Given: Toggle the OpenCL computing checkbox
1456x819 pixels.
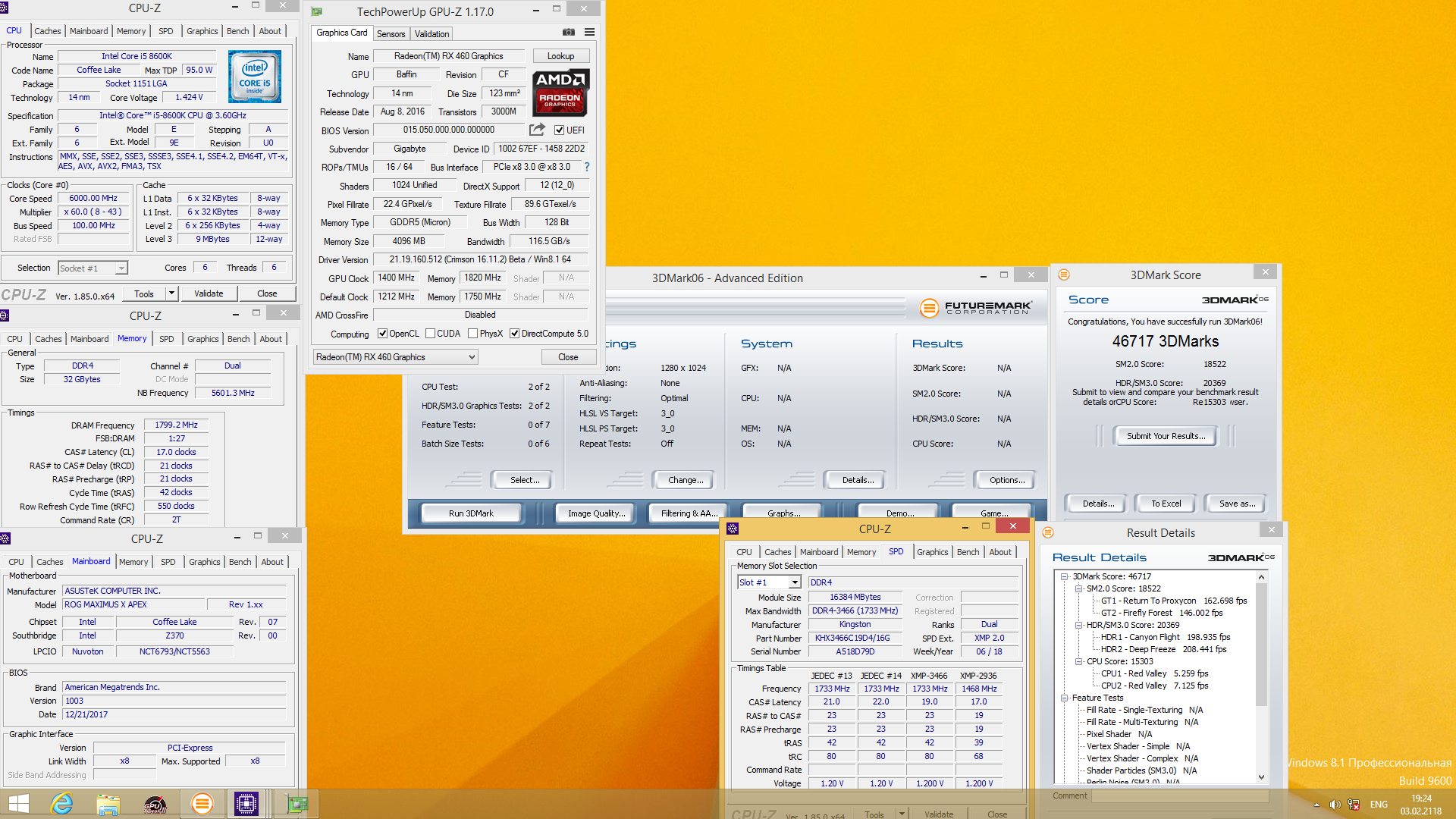Looking at the screenshot, I should (x=382, y=334).
